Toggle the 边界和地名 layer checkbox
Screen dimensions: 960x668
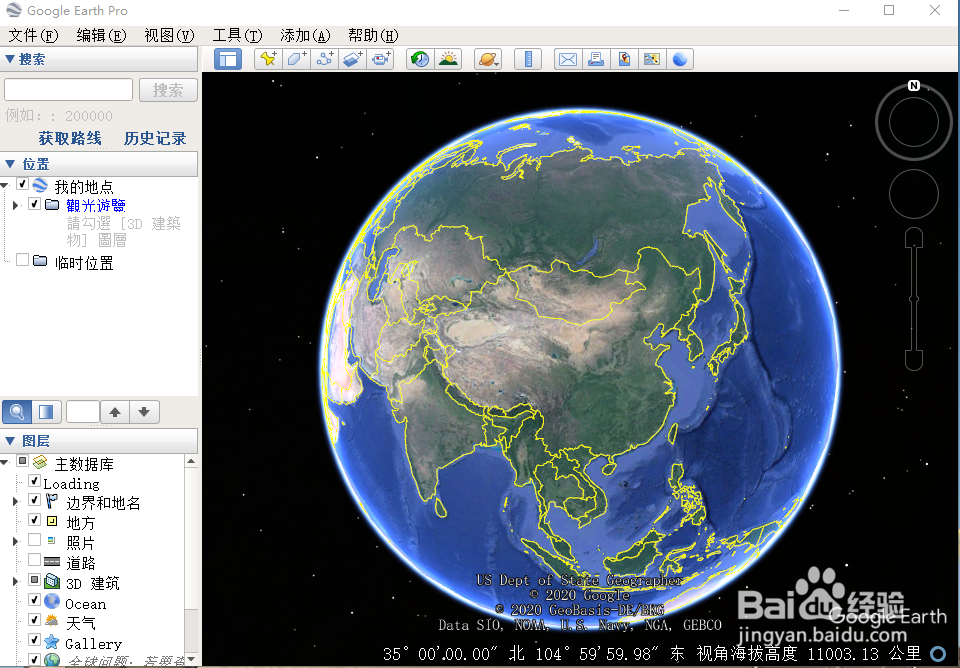[34, 500]
